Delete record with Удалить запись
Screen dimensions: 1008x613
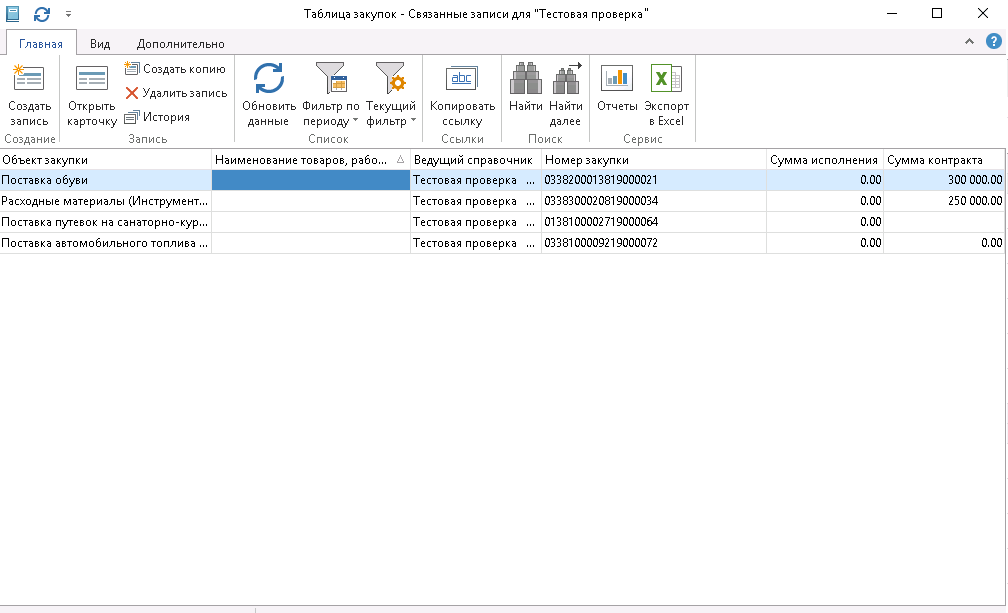pyautogui.click(x=176, y=93)
